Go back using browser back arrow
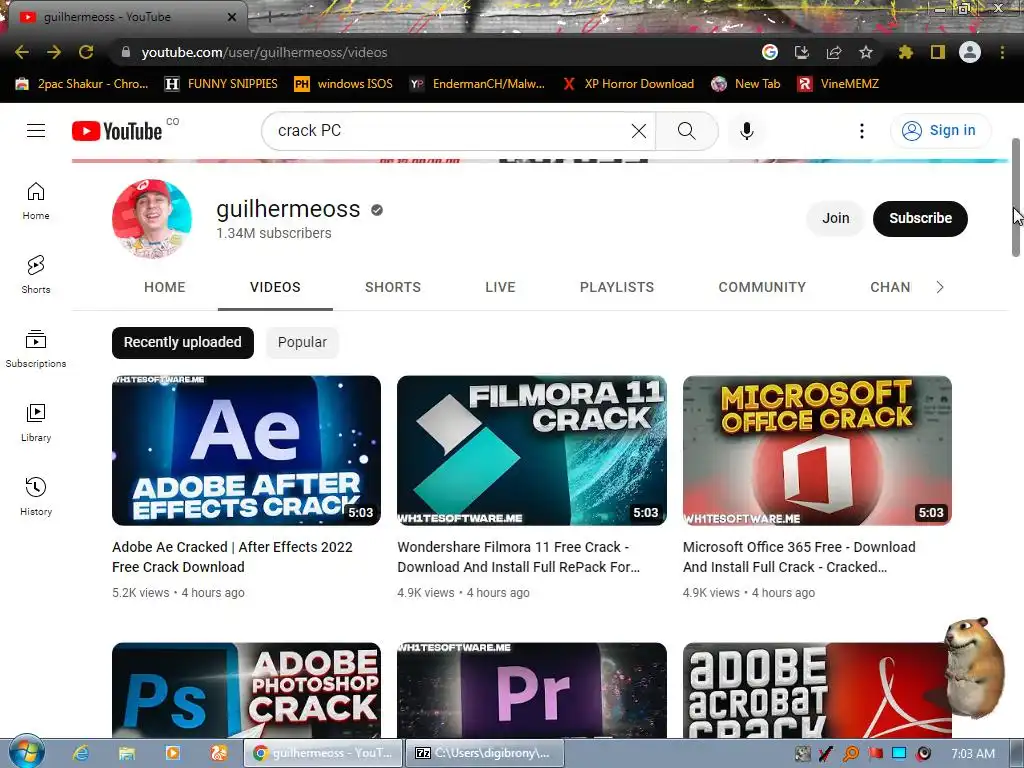The height and width of the screenshot is (768, 1024). tap(22, 52)
